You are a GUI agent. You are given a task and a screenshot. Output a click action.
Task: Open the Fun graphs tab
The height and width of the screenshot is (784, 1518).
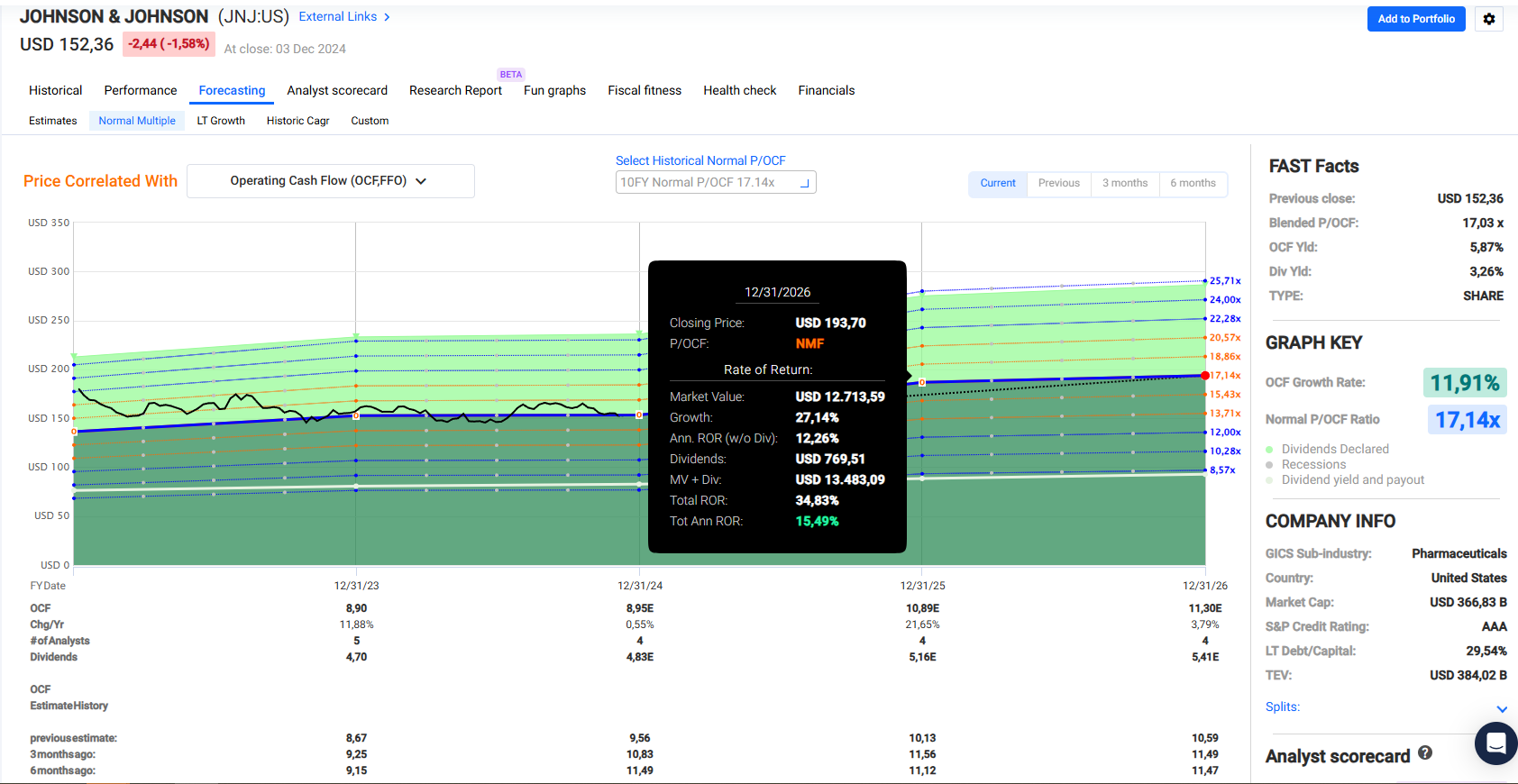(554, 90)
